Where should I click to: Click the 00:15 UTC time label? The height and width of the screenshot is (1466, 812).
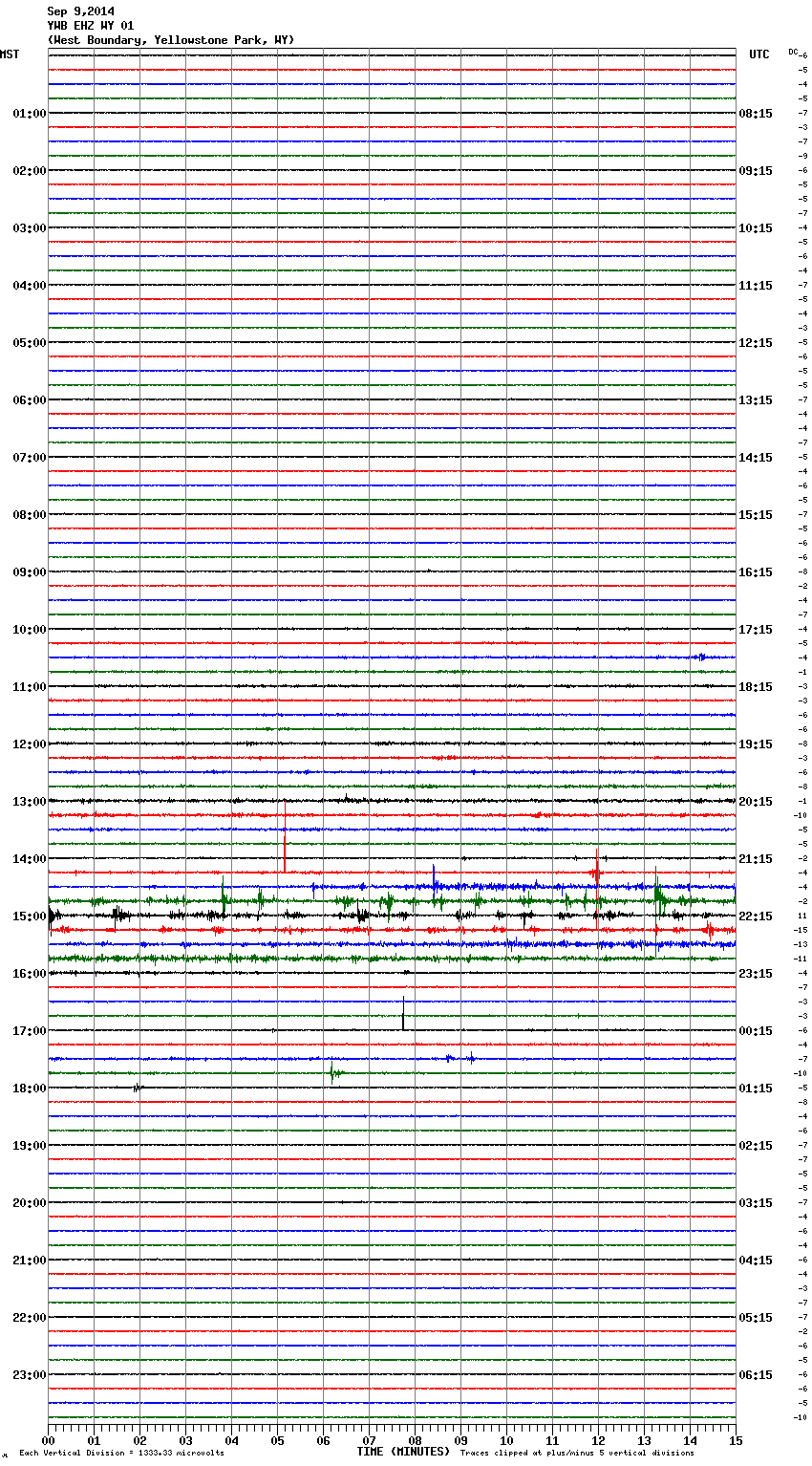(x=756, y=1031)
